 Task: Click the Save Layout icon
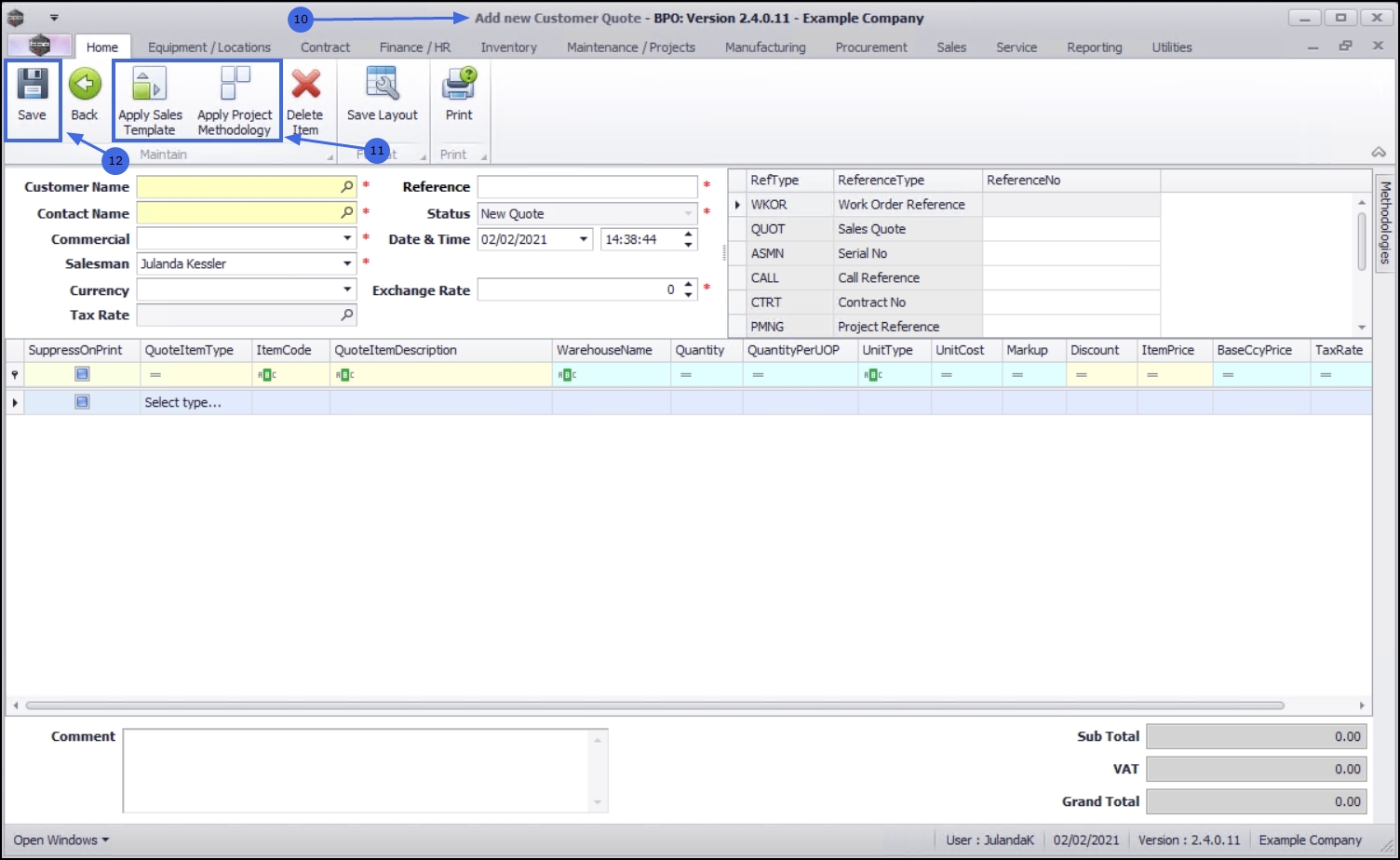coord(383,84)
